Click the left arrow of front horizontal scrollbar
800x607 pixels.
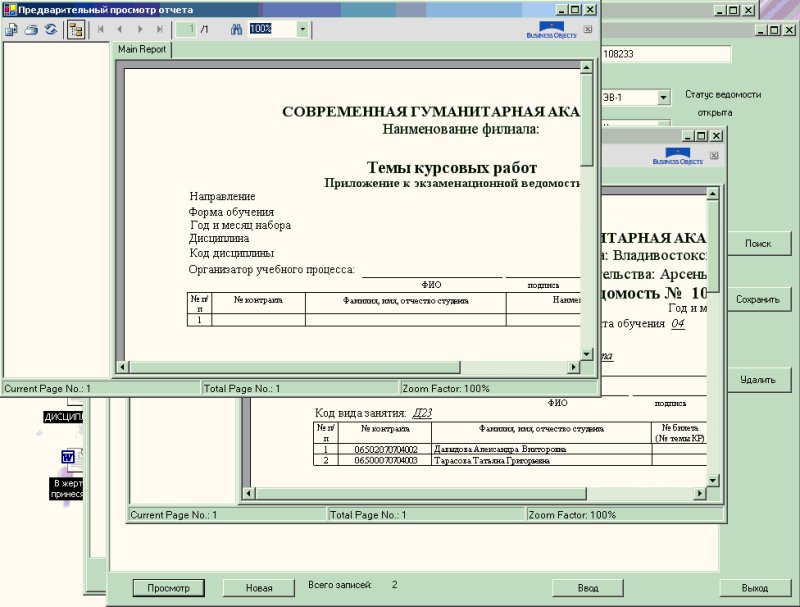coord(122,367)
